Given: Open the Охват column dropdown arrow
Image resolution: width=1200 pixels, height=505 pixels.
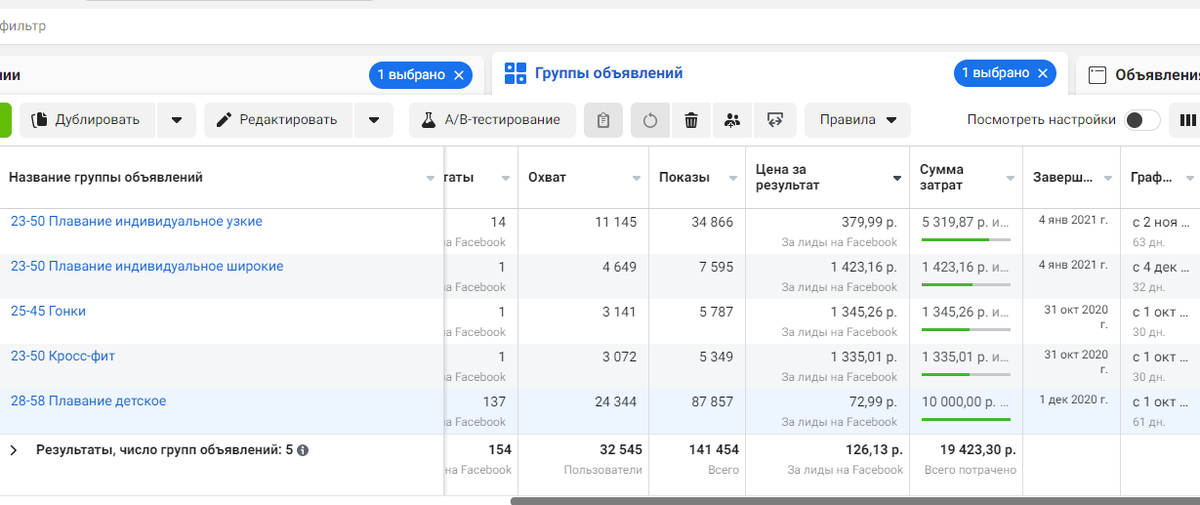Looking at the screenshot, I should click(636, 178).
